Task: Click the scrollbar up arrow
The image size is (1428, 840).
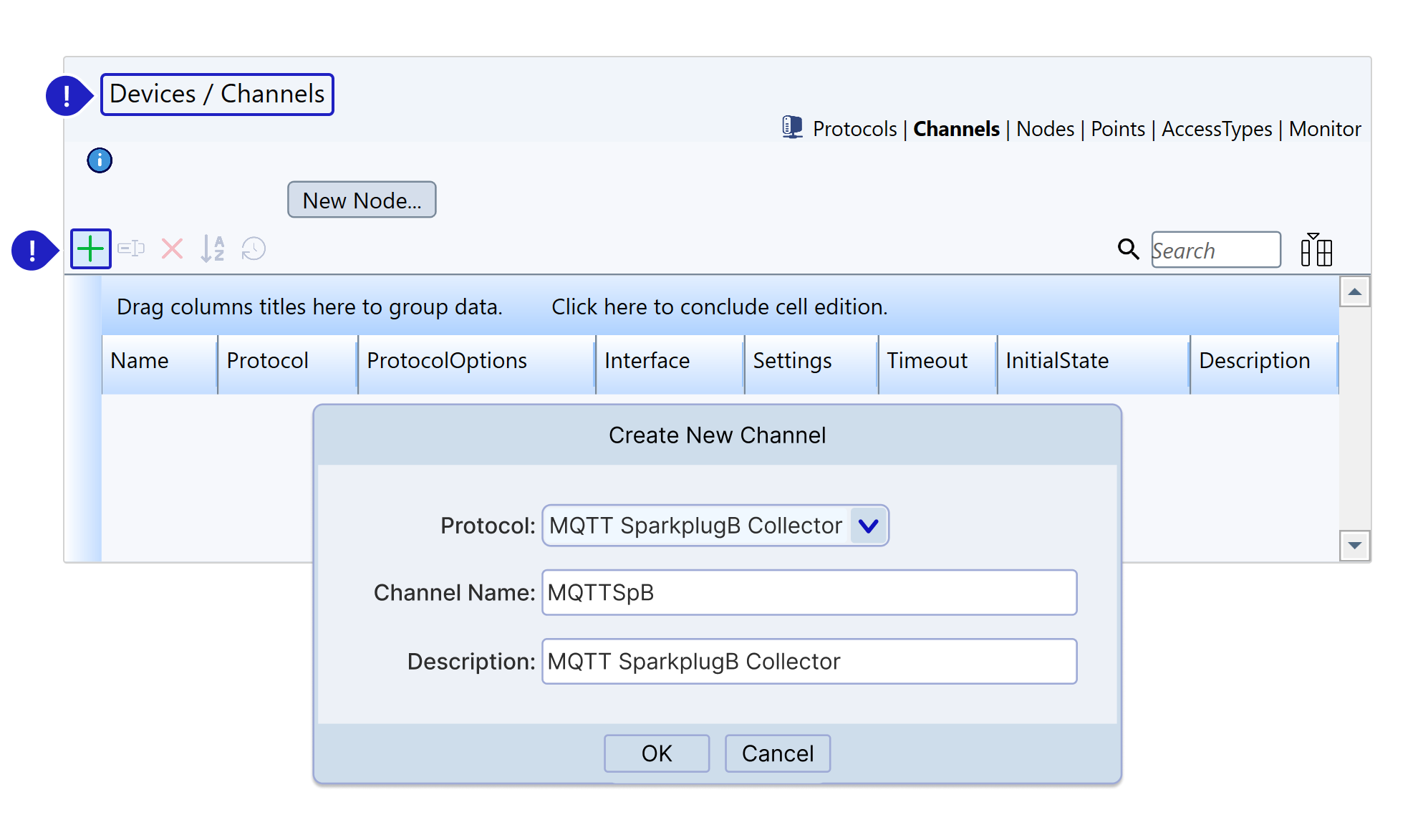Action: (x=1354, y=291)
